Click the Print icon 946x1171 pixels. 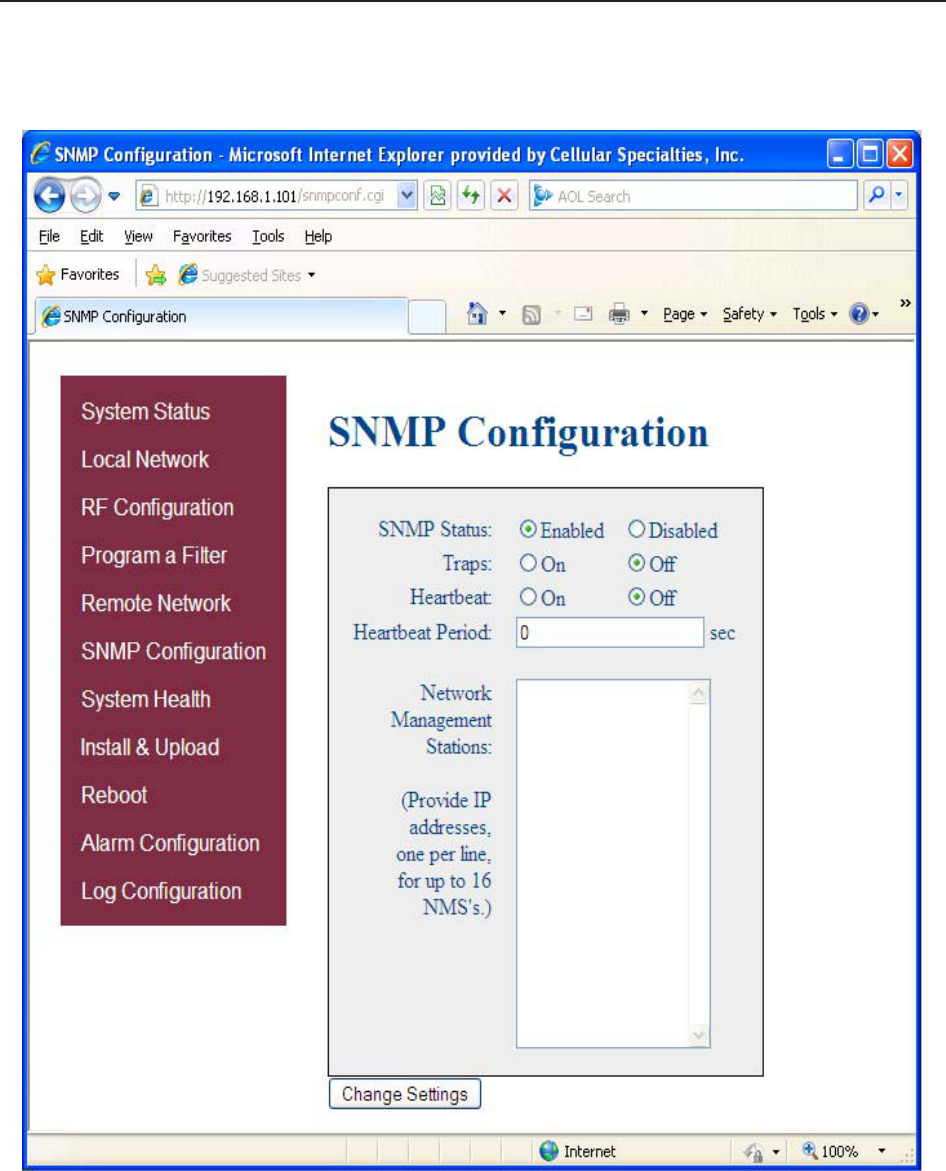(619, 314)
